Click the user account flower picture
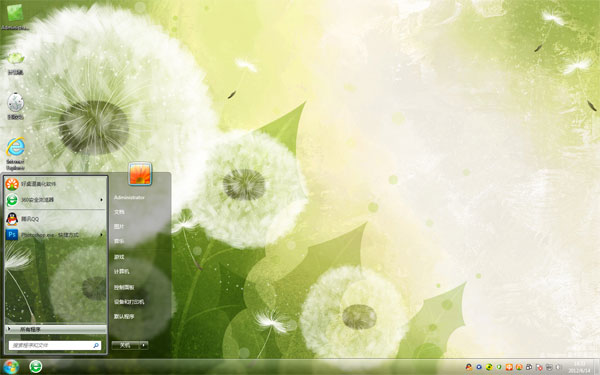The height and width of the screenshot is (375, 600). [140, 174]
